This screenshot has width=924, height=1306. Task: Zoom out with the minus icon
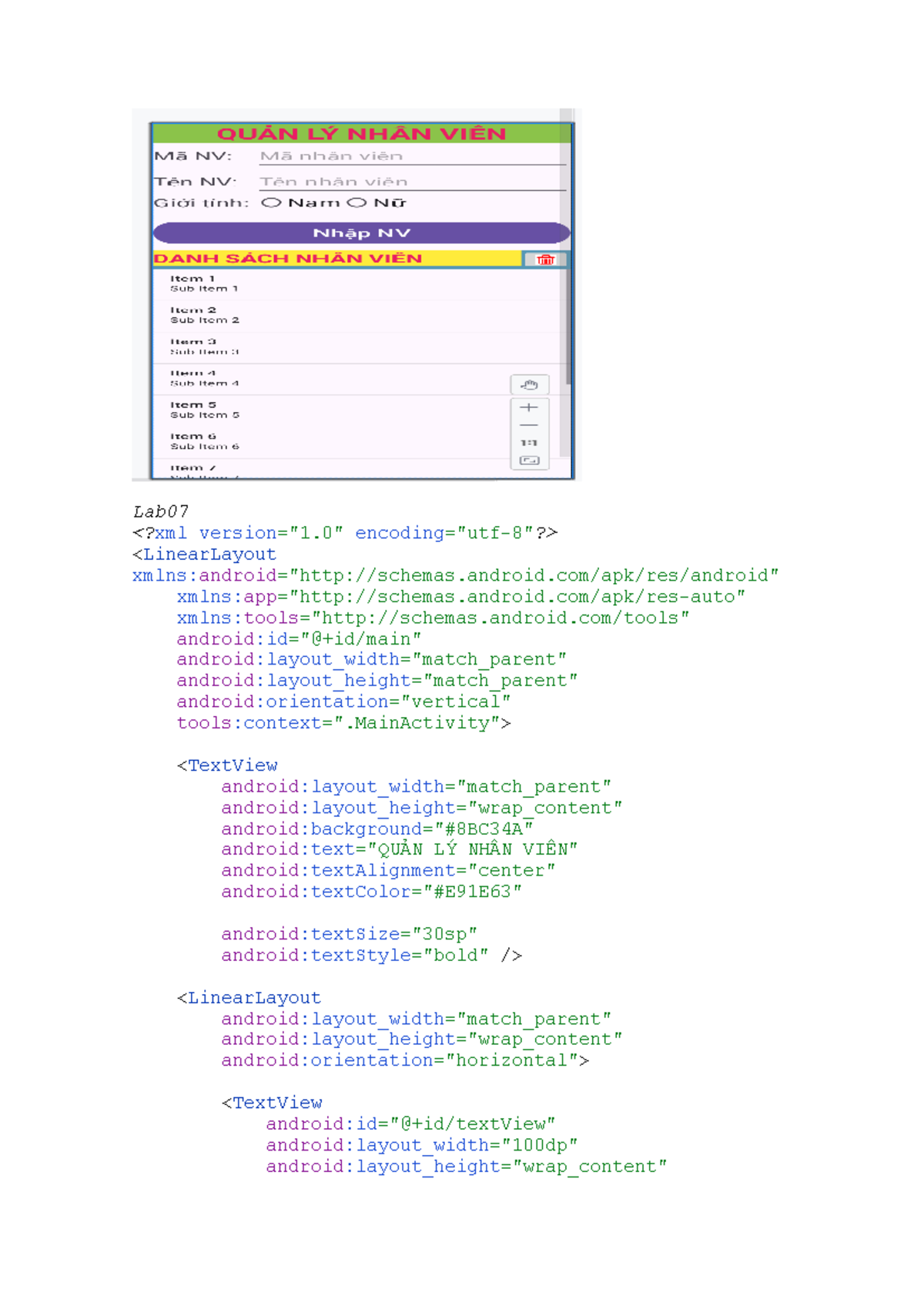(x=529, y=425)
